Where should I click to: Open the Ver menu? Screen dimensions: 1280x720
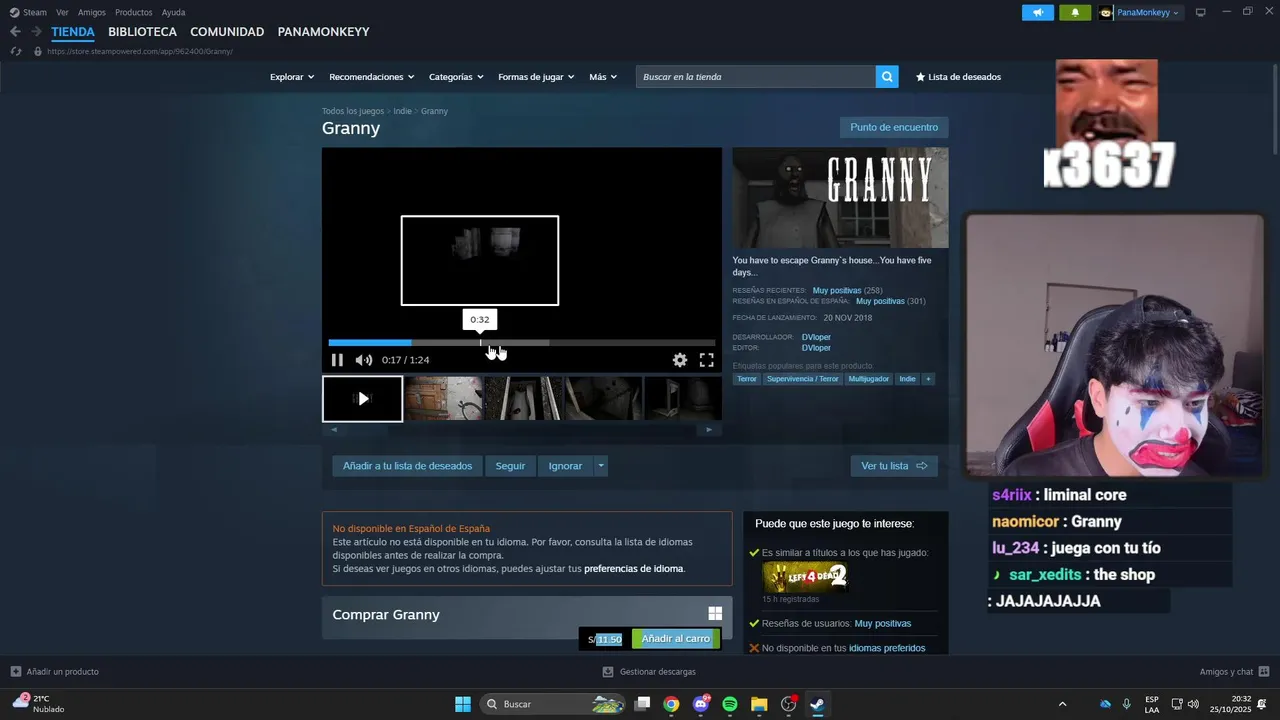(x=62, y=12)
